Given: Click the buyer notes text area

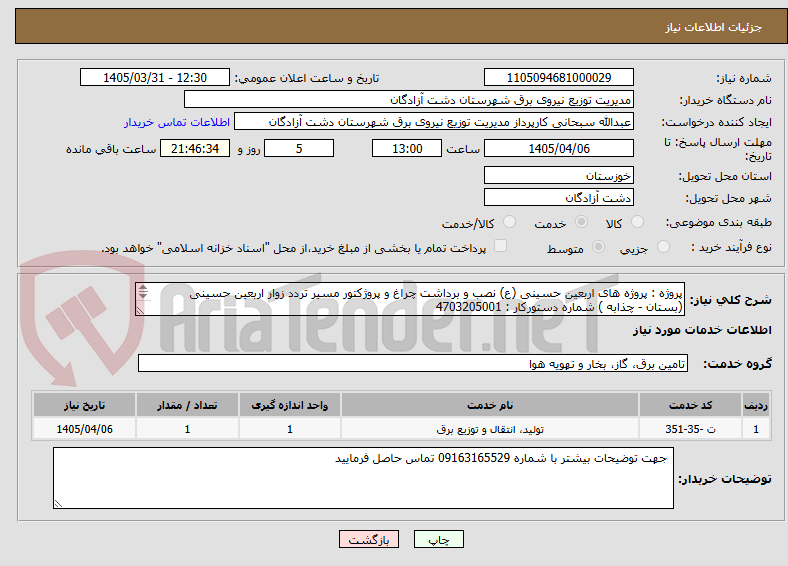Looking at the screenshot, I should coord(363,478).
